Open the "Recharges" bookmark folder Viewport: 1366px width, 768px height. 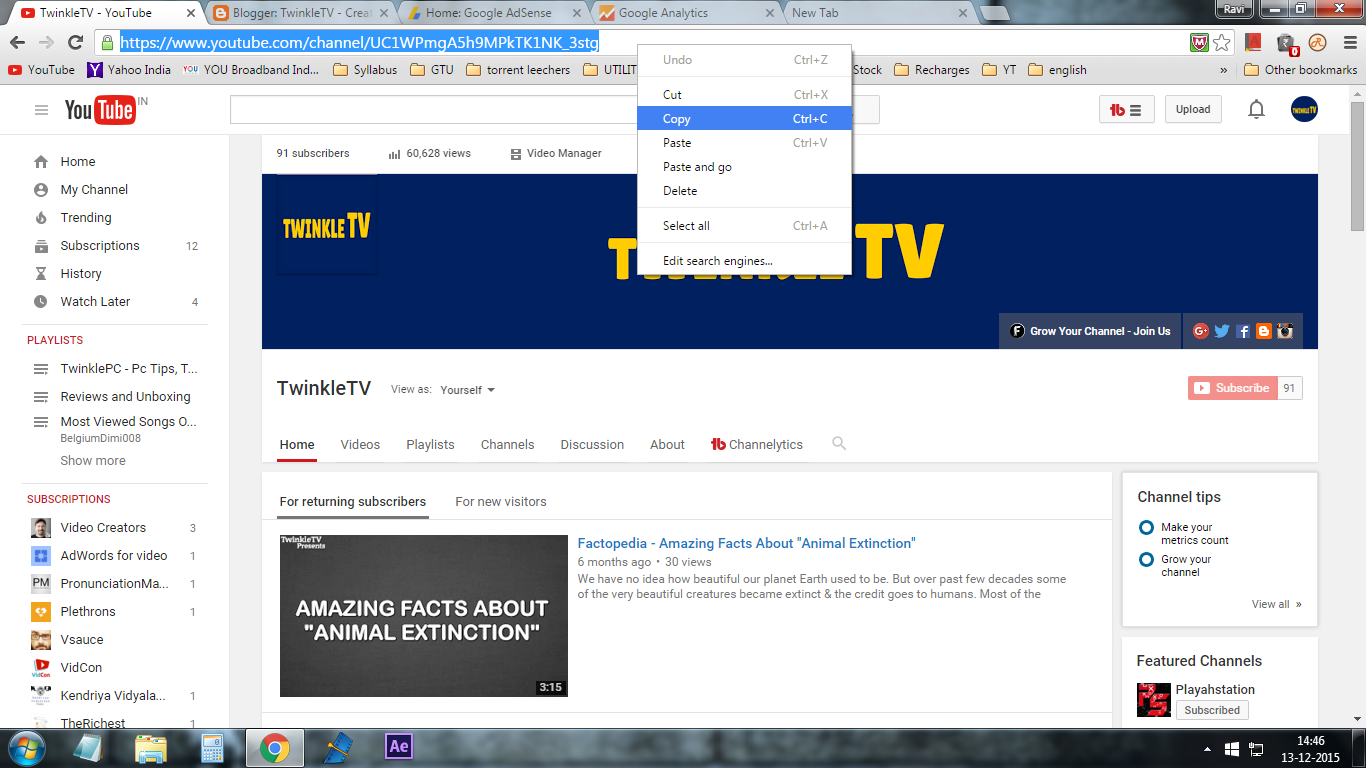click(932, 70)
